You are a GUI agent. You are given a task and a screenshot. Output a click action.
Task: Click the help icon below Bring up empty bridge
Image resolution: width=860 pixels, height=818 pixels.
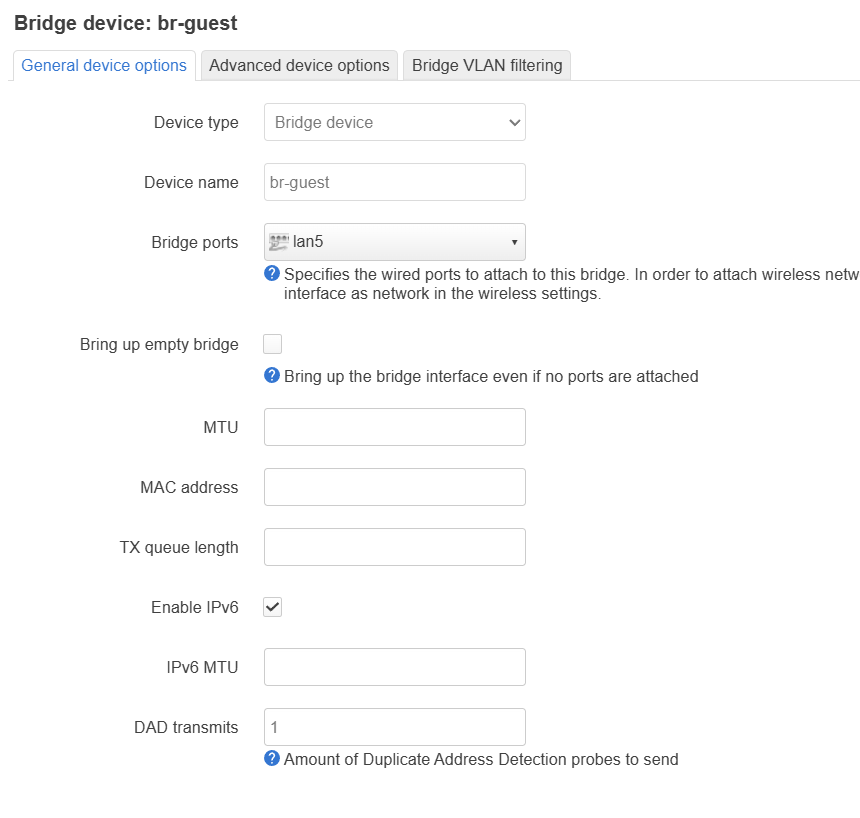coord(271,376)
